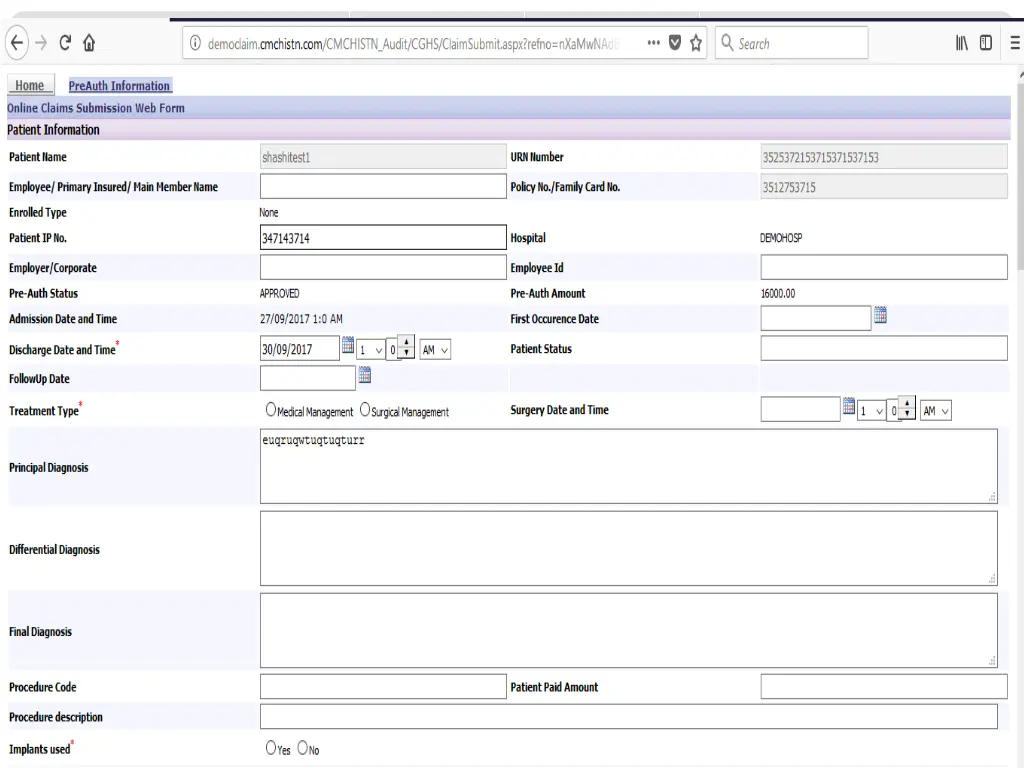
Task: Click the browser forward arrow
Action: click(41, 43)
